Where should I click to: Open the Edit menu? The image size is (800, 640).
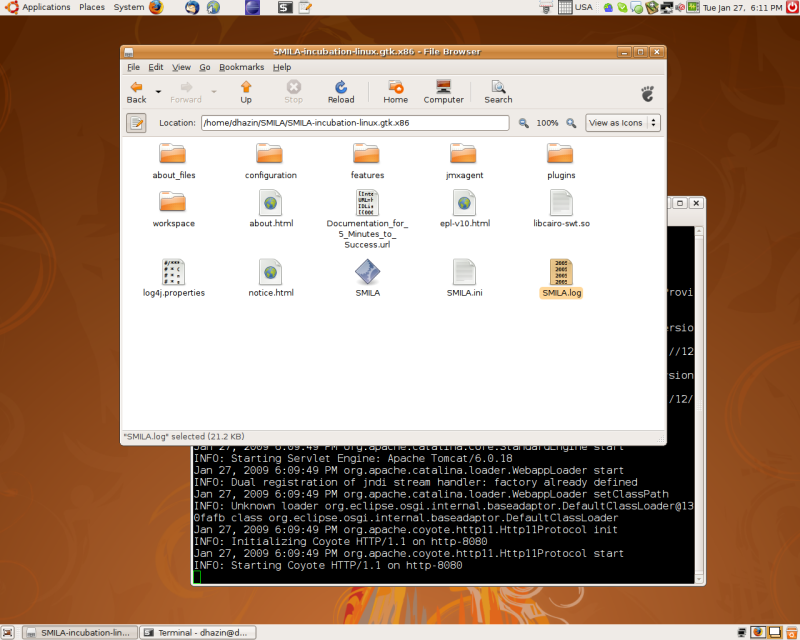coord(156,67)
